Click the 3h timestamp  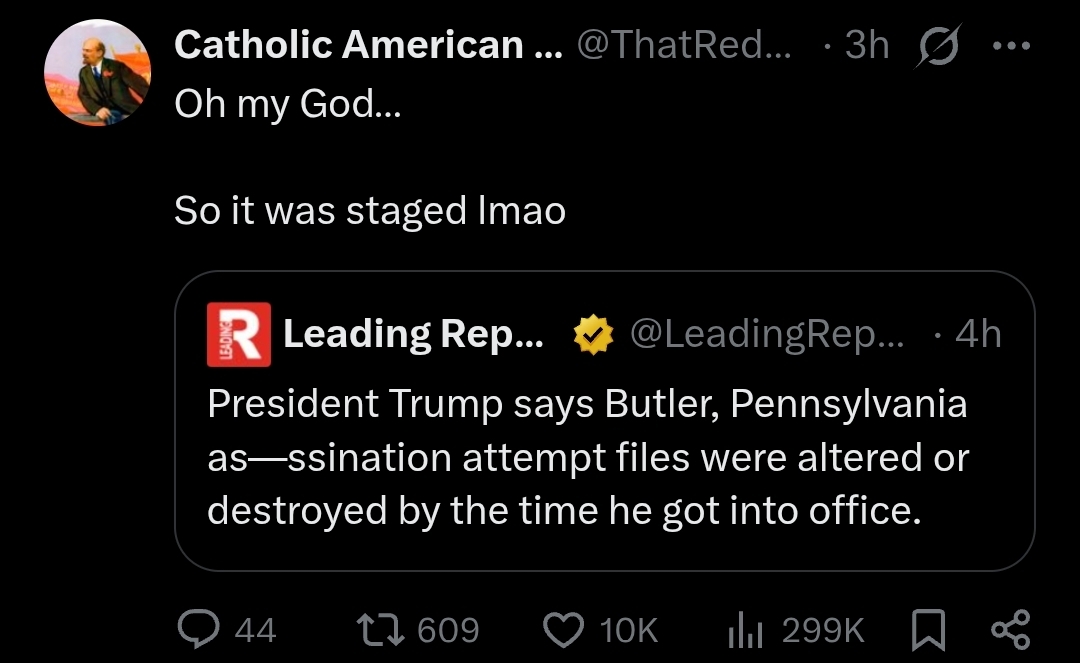coord(866,45)
